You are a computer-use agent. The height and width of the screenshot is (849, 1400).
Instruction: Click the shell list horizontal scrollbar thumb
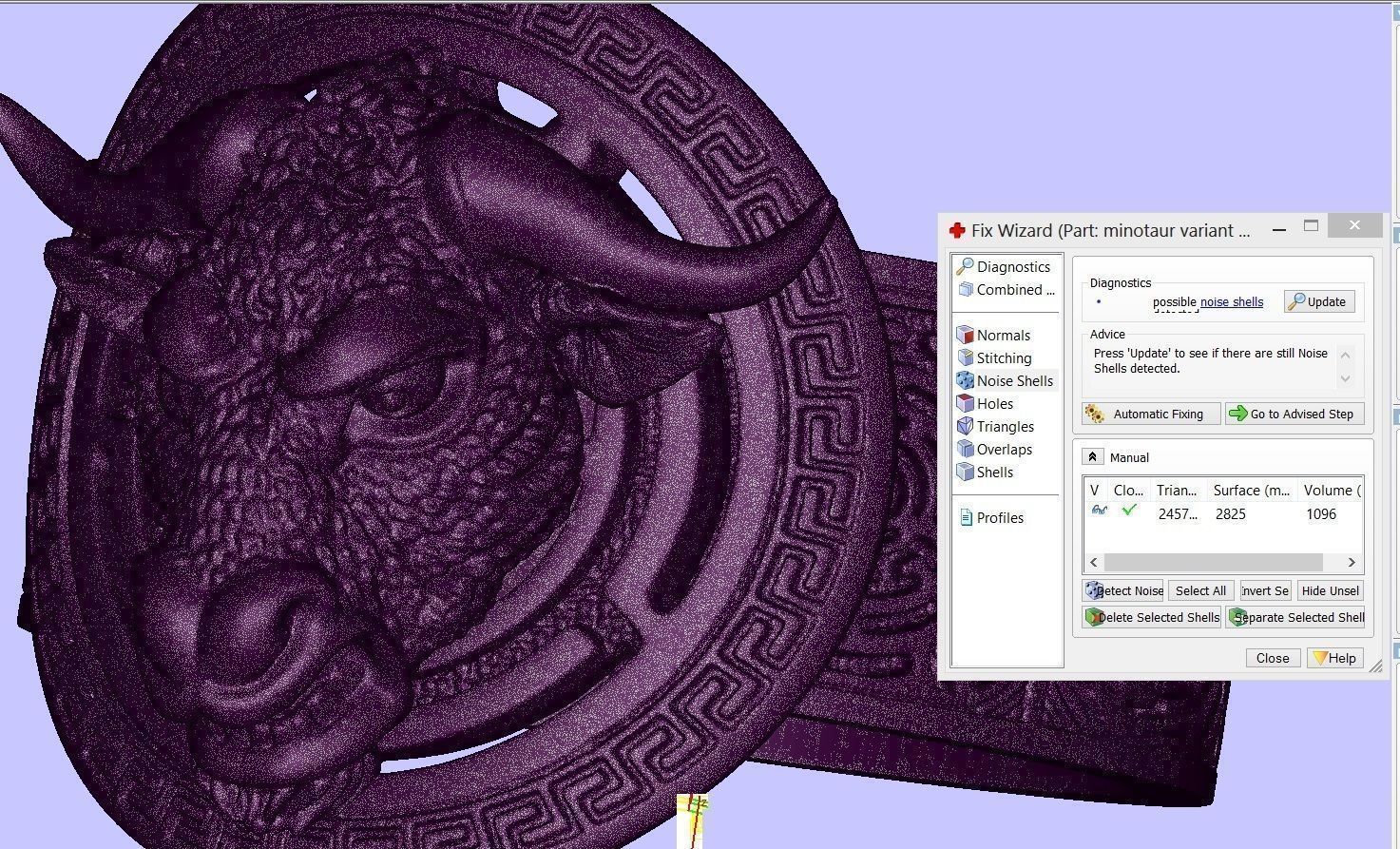pos(1213,563)
